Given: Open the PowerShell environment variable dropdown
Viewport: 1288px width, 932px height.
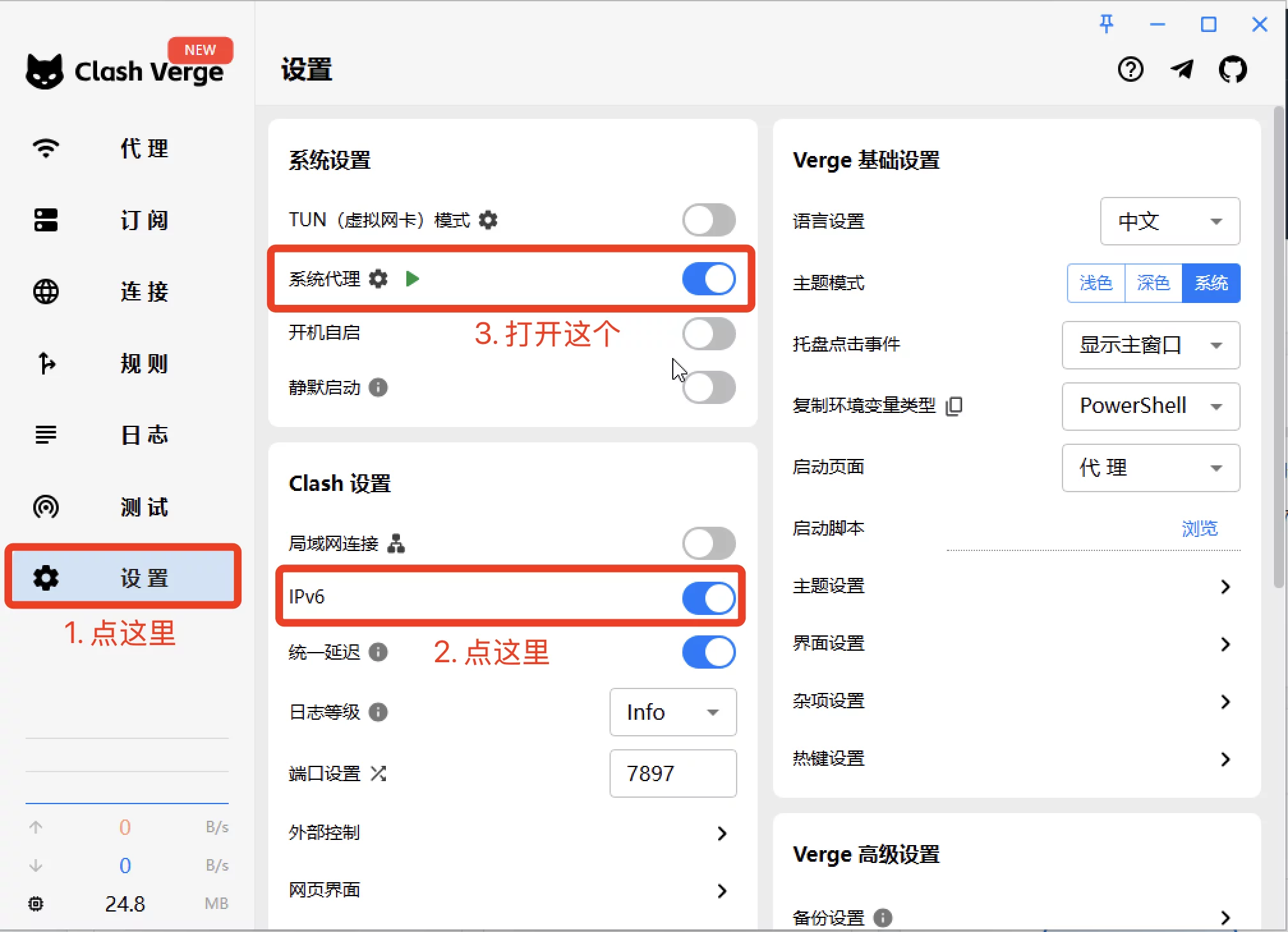Looking at the screenshot, I should (1150, 406).
